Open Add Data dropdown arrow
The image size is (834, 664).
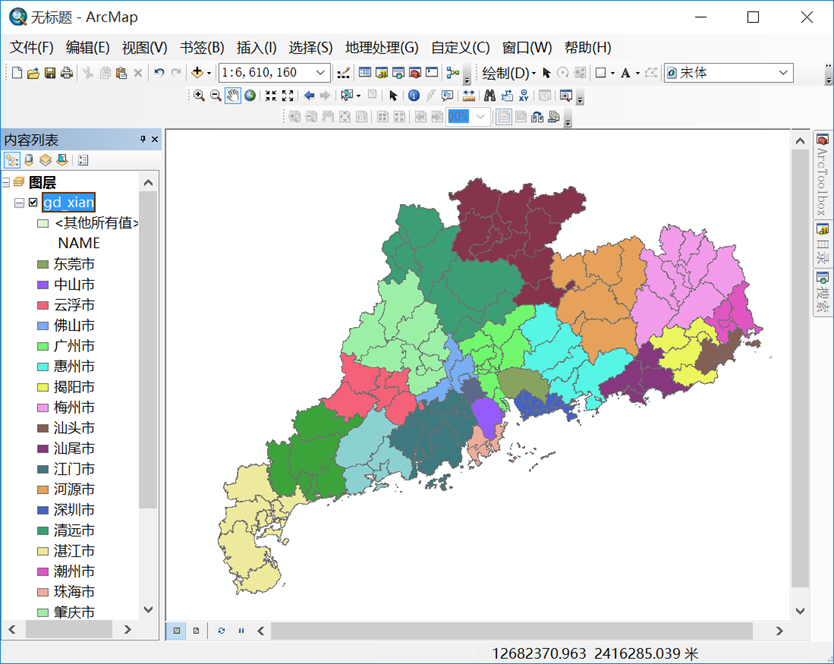(209, 73)
